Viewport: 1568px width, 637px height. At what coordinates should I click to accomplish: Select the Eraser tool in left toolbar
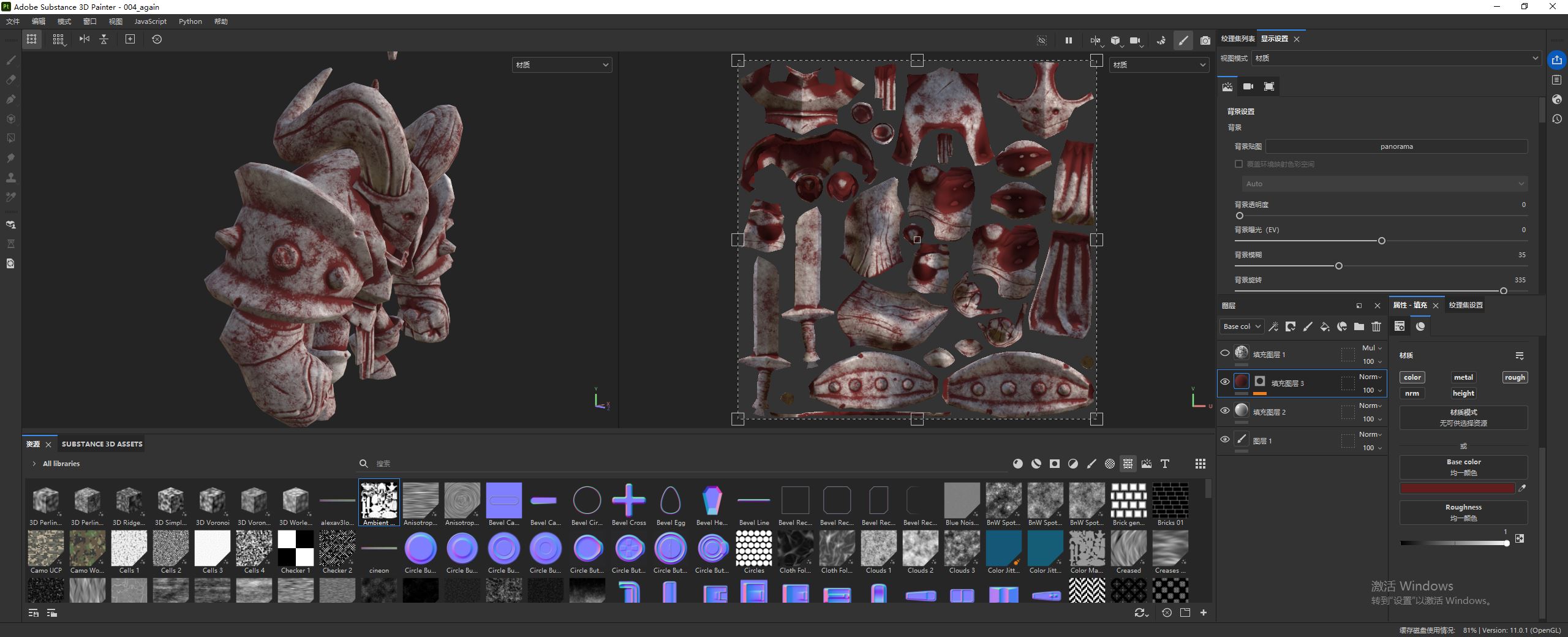pyautogui.click(x=10, y=80)
